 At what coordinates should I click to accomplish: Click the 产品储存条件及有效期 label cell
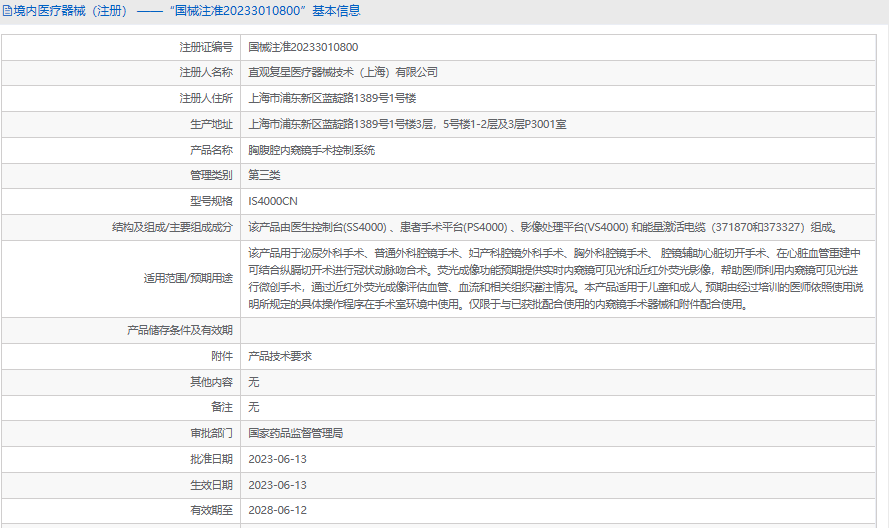(121, 330)
